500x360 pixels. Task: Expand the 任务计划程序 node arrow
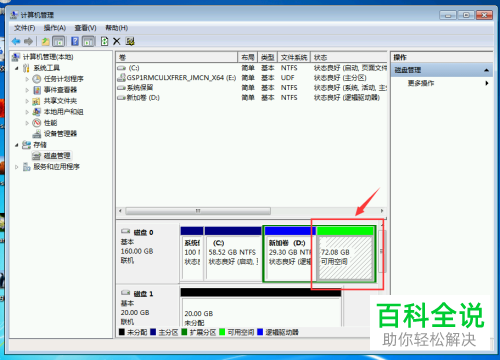click(x=27, y=79)
